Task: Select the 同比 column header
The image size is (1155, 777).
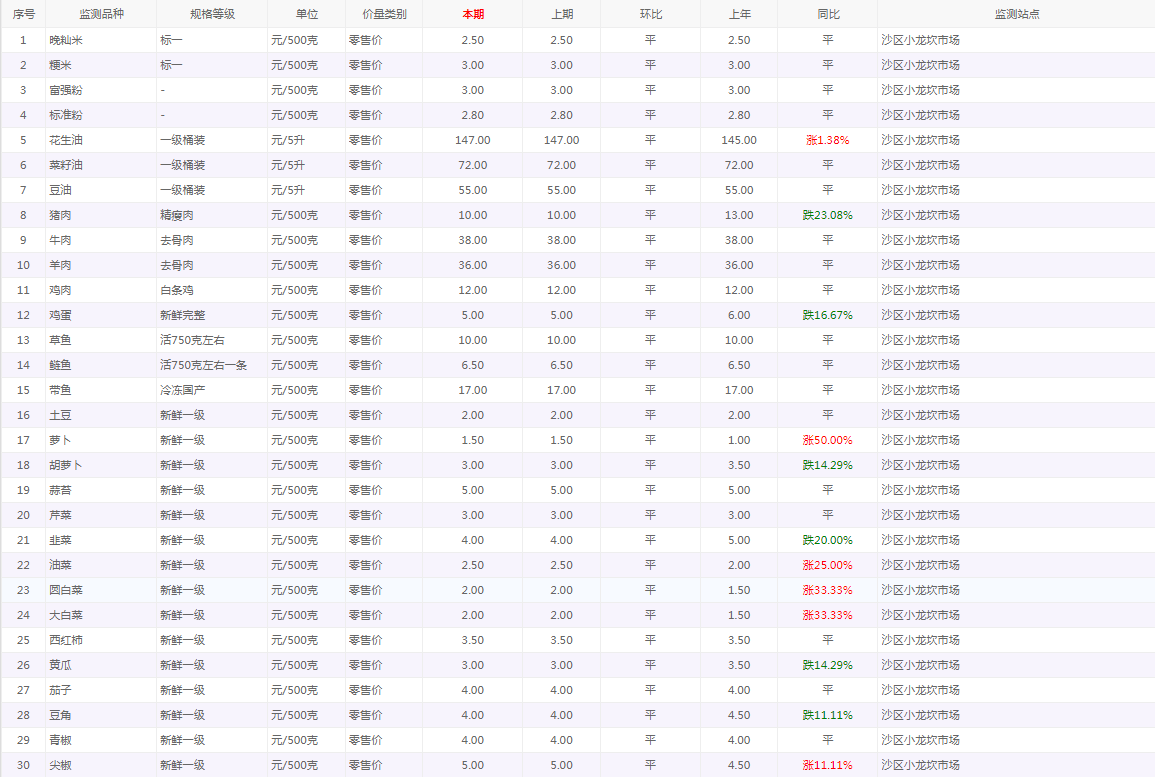Action: point(828,14)
